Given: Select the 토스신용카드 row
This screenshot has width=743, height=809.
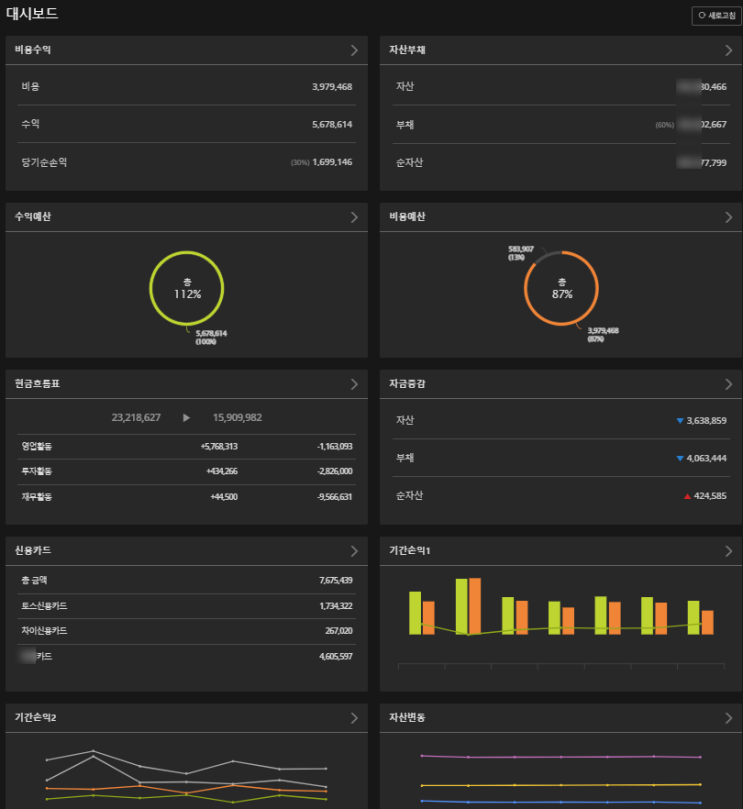Looking at the screenshot, I should 186,606.
